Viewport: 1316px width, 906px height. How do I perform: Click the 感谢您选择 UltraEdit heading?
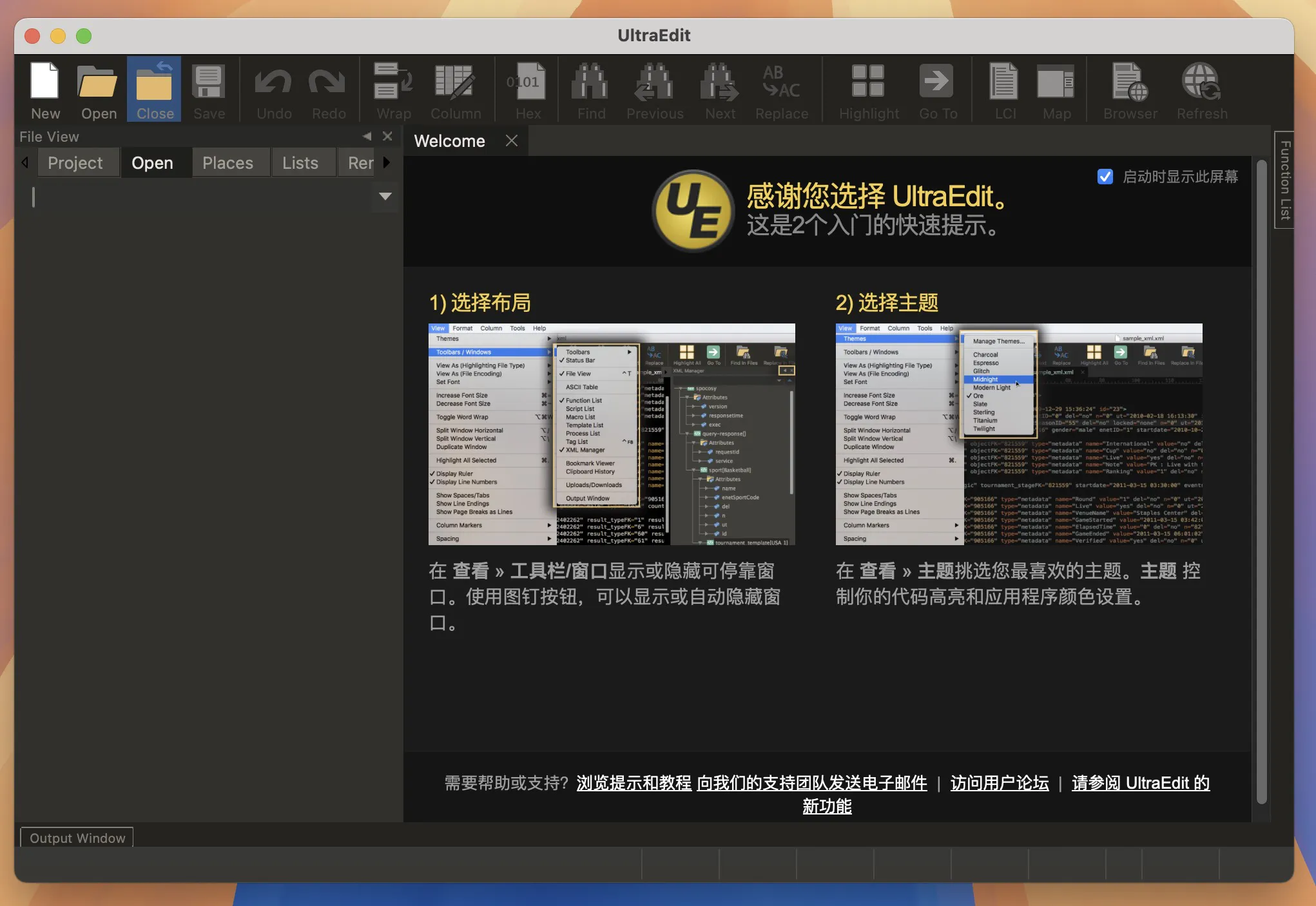click(877, 196)
